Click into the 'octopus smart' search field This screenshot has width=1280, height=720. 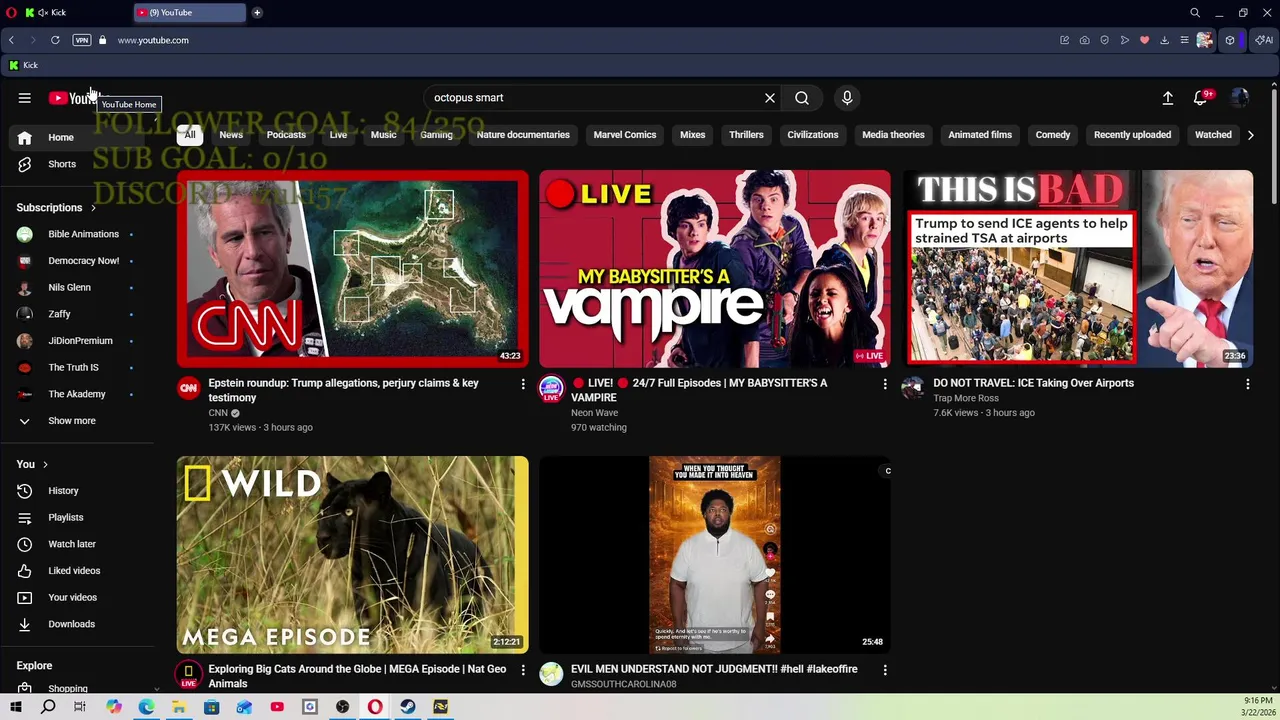[595, 98]
